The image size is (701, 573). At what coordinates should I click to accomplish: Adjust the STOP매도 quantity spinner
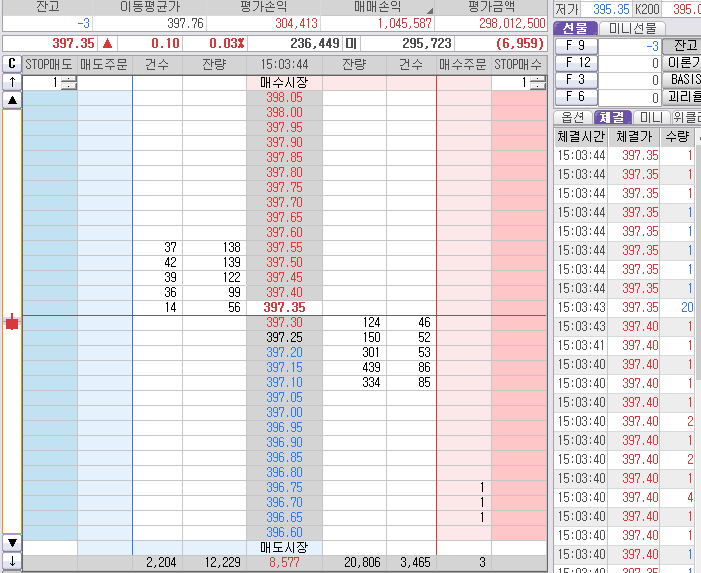tap(69, 83)
